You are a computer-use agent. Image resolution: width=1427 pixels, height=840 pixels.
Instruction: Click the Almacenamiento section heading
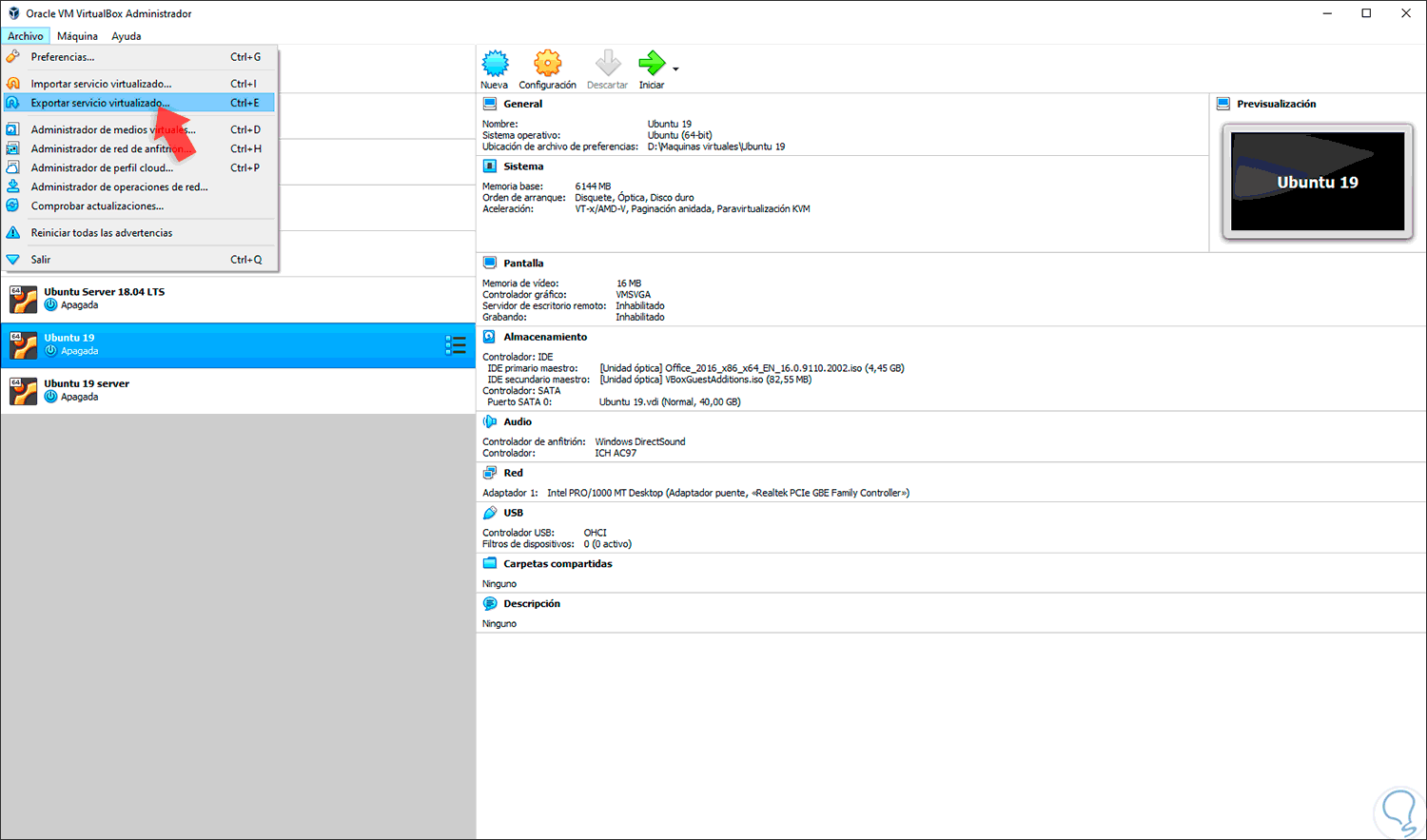[x=545, y=337]
